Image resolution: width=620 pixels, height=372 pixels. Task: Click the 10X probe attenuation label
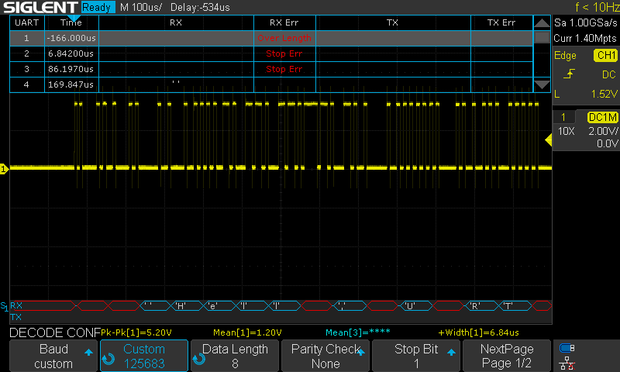click(x=566, y=131)
